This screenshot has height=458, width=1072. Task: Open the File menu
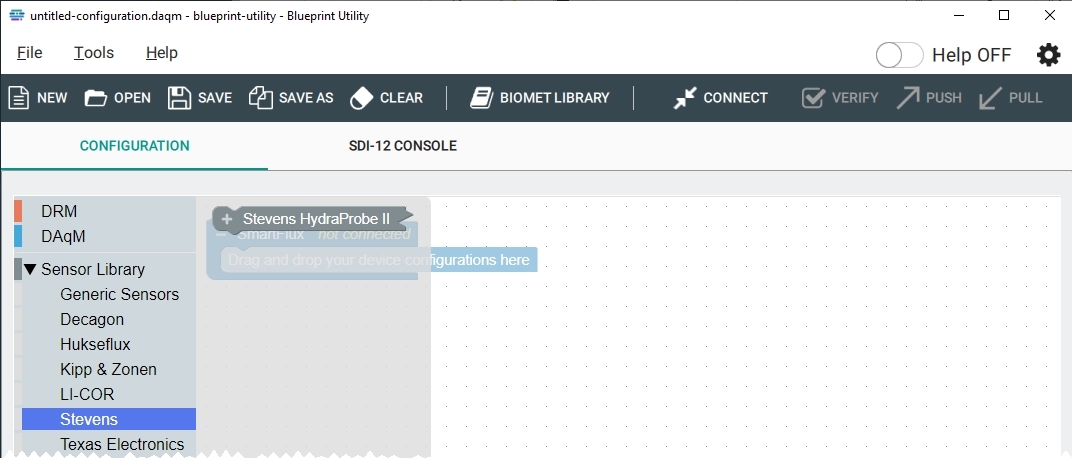point(29,53)
